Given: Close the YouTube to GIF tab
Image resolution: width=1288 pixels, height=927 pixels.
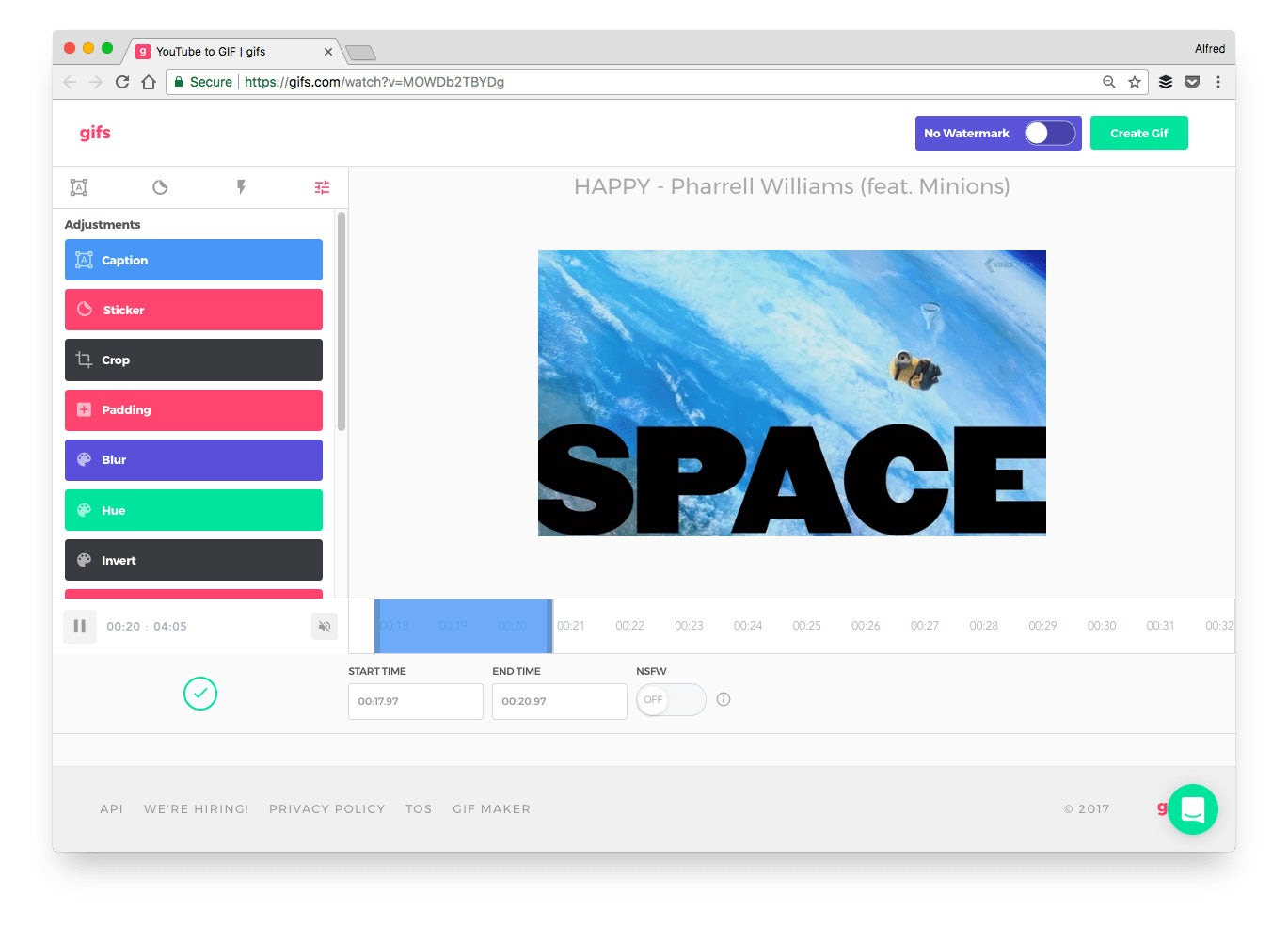Looking at the screenshot, I should coord(328,52).
